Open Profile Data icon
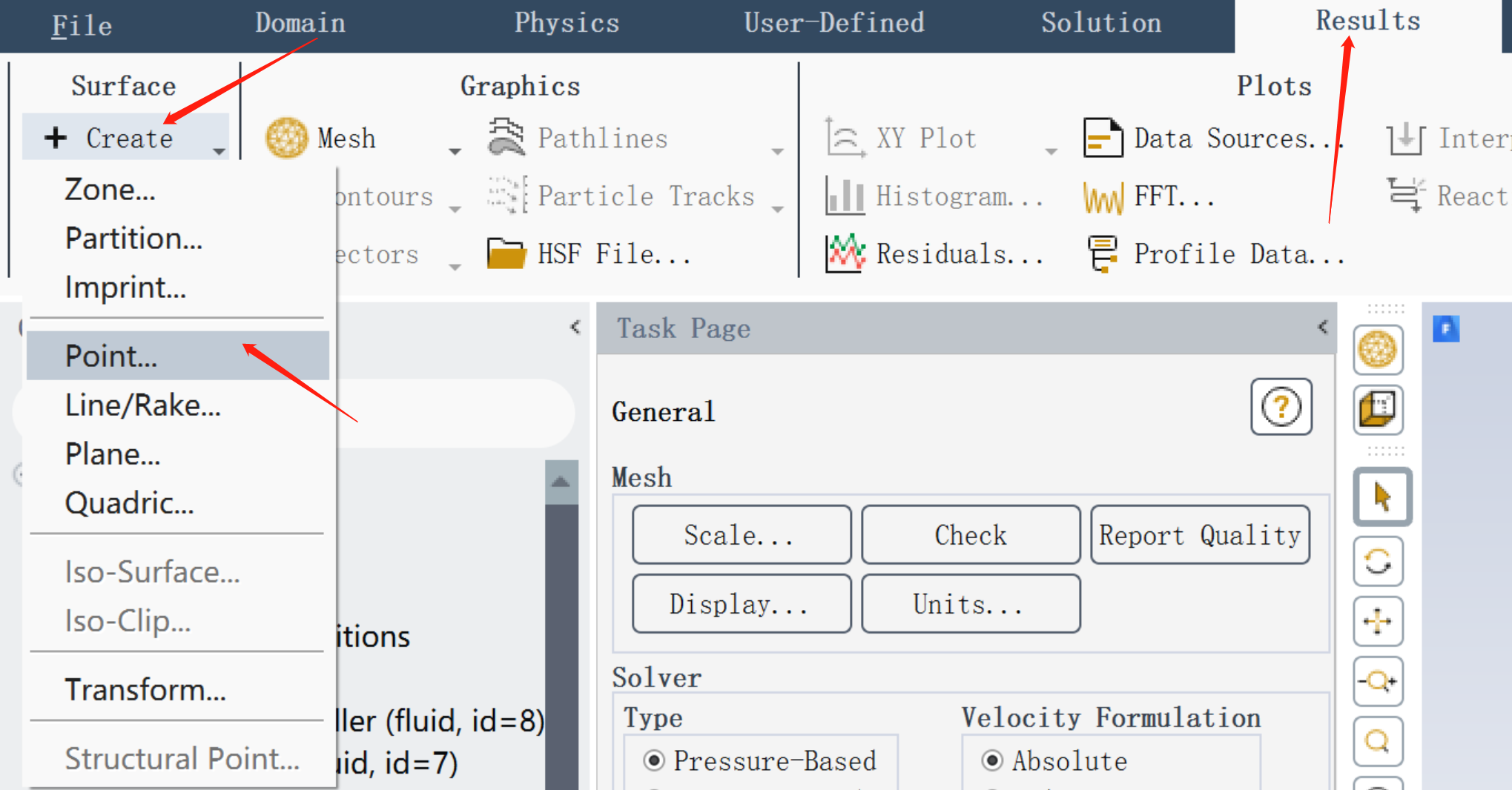Image resolution: width=1512 pixels, height=790 pixels. 1103,254
